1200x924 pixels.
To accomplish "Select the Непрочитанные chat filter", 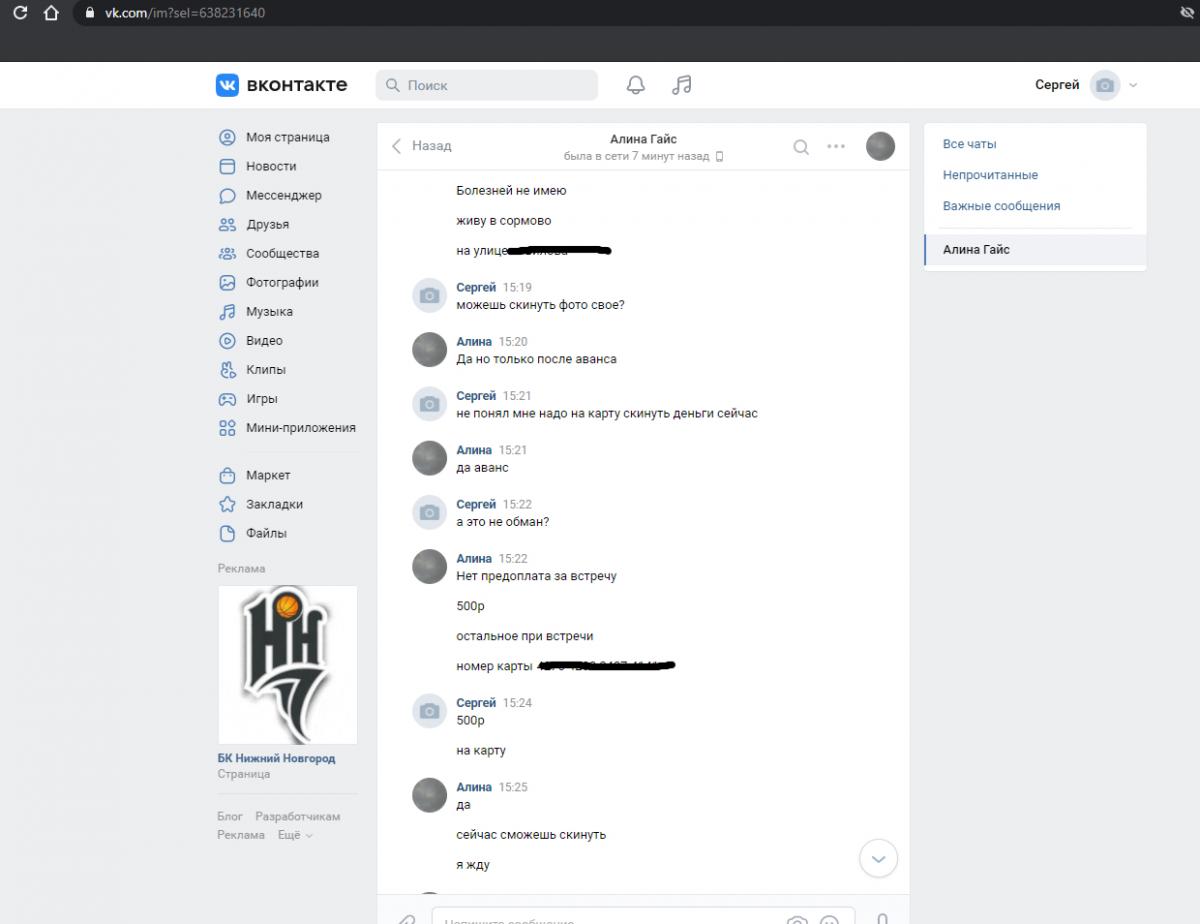I will [990, 175].
